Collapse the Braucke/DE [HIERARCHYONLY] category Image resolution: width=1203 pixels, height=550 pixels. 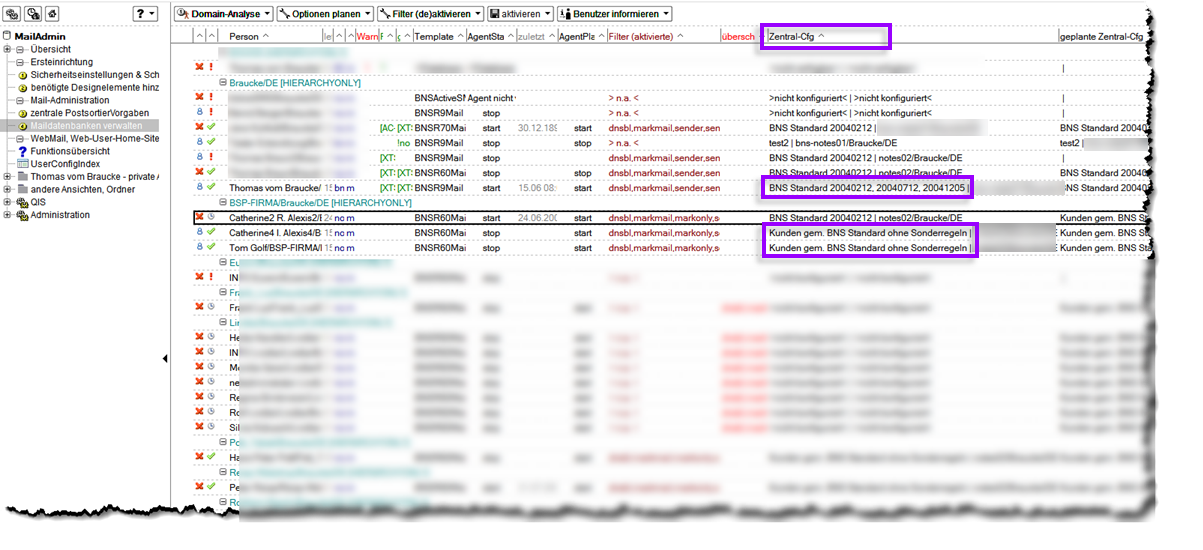tap(223, 83)
